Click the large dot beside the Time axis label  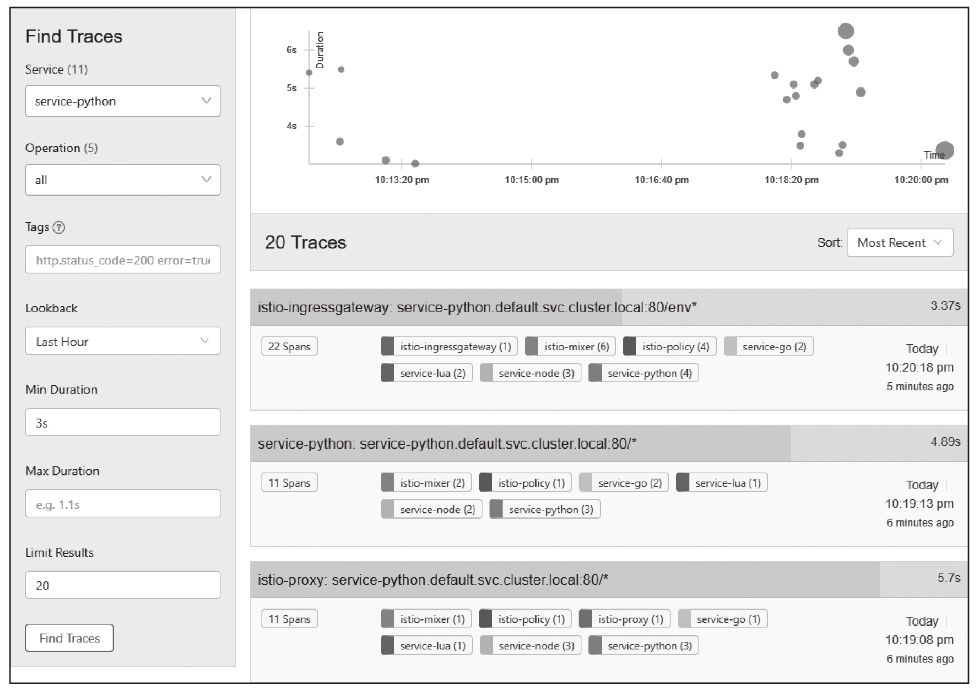click(x=944, y=151)
